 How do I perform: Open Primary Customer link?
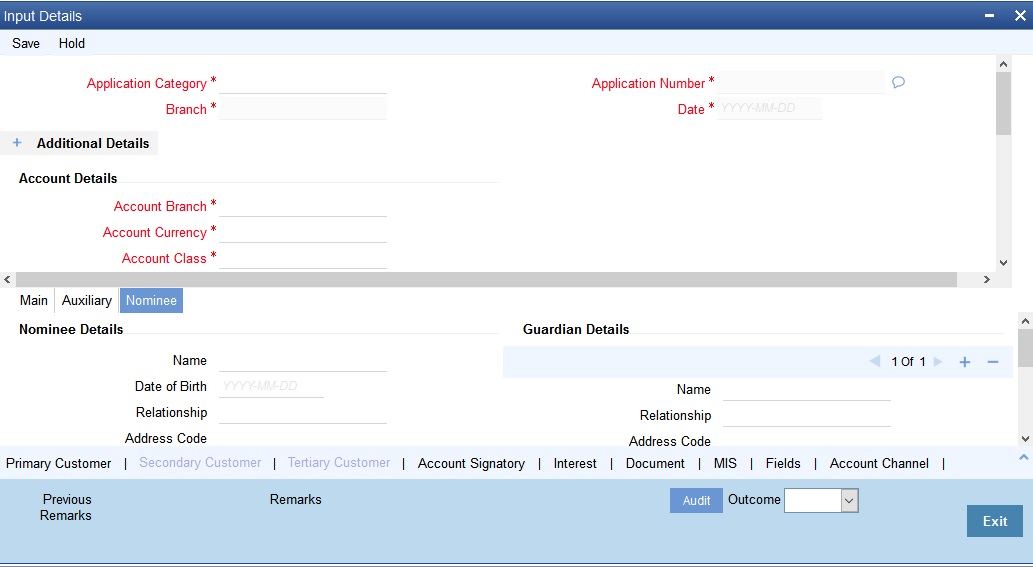tap(59, 464)
